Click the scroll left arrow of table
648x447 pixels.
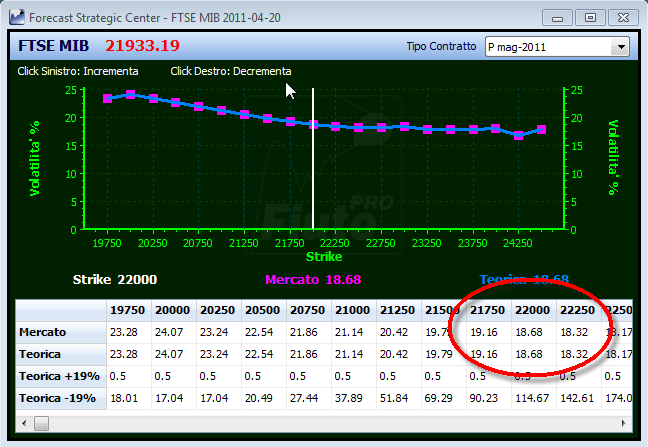tap(24, 423)
